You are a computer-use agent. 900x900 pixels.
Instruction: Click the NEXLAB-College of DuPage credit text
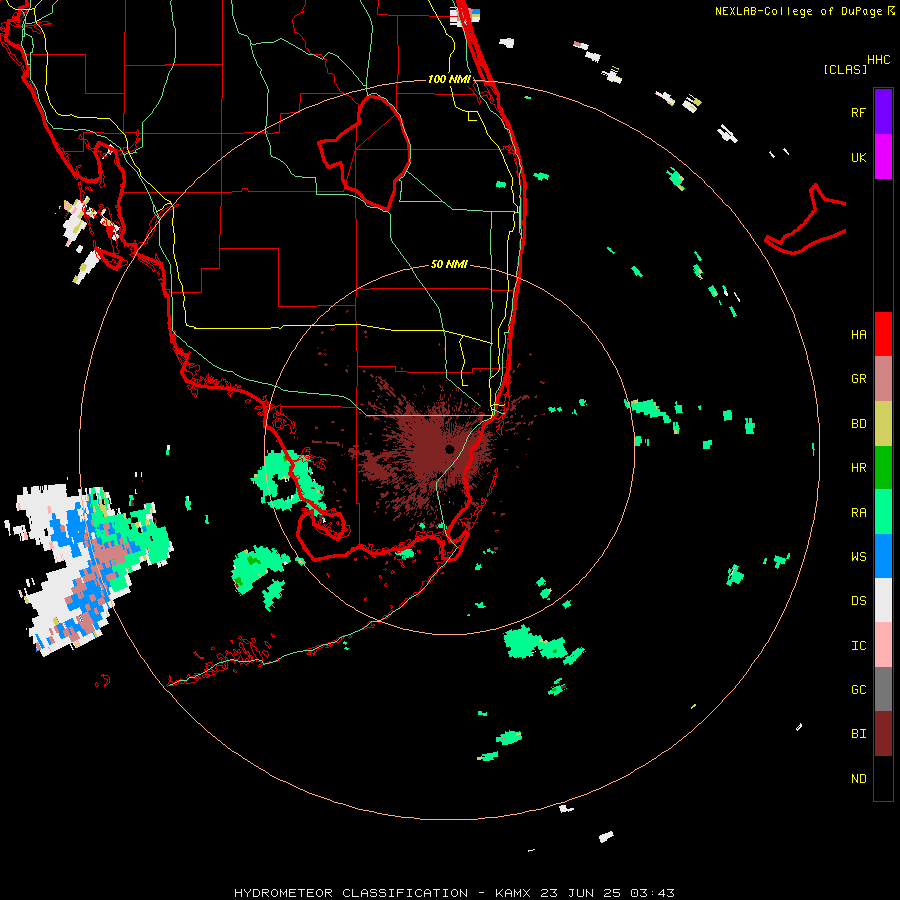click(x=800, y=11)
